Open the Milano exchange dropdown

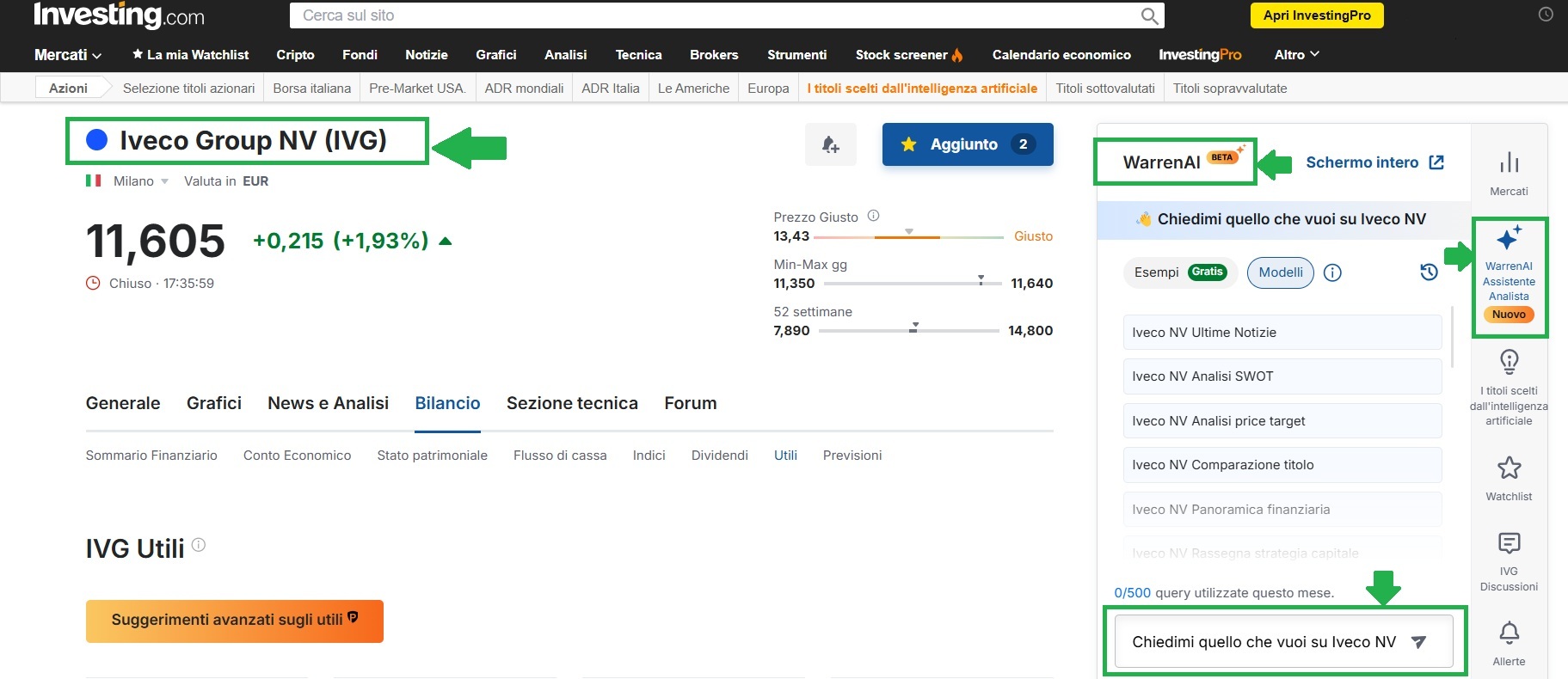tap(141, 181)
